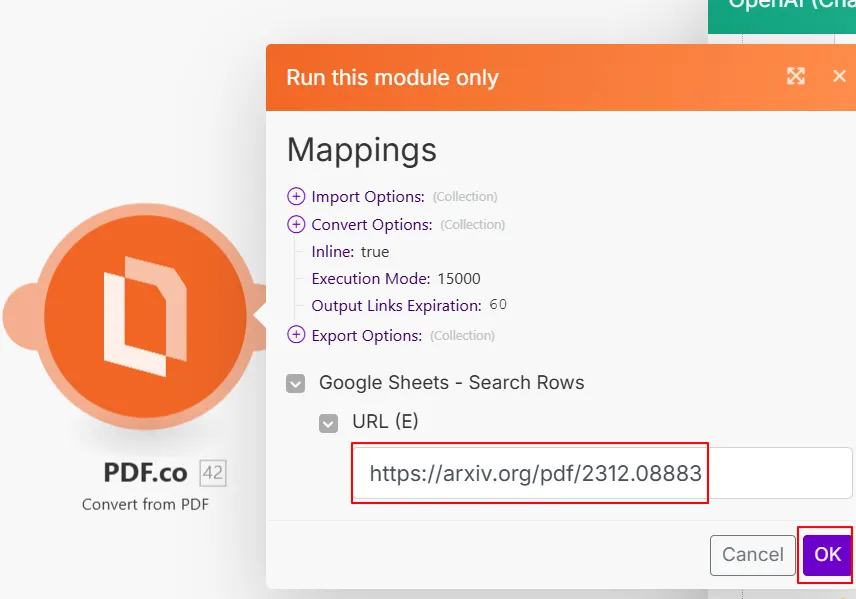Click the left connector handle of PDF.co module
This screenshot has height=599, width=856.
coord(22,316)
